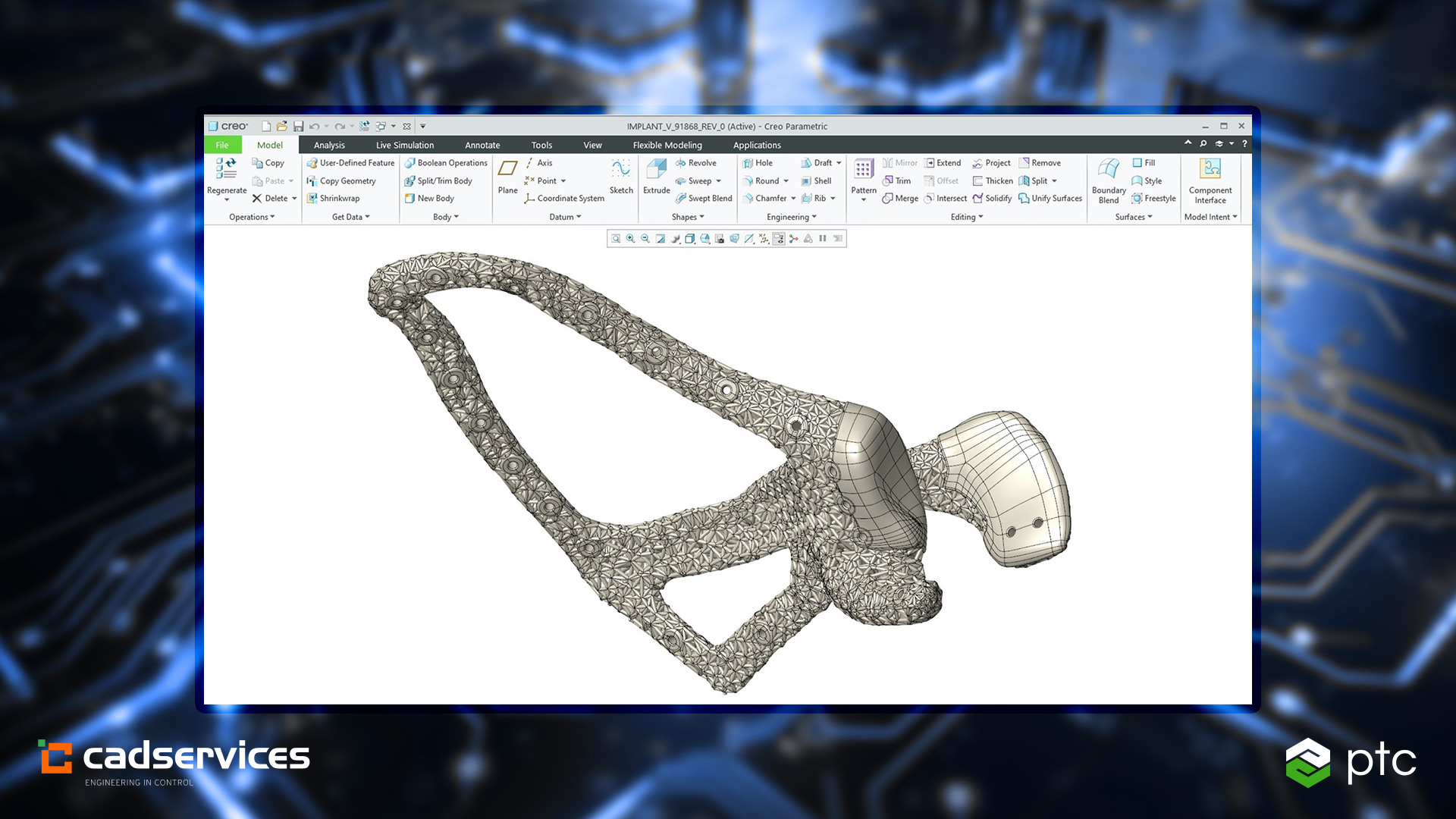Open help via question mark icon
Image resolution: width=1456 pixels, height=819 pixels.
point(1244,143)
